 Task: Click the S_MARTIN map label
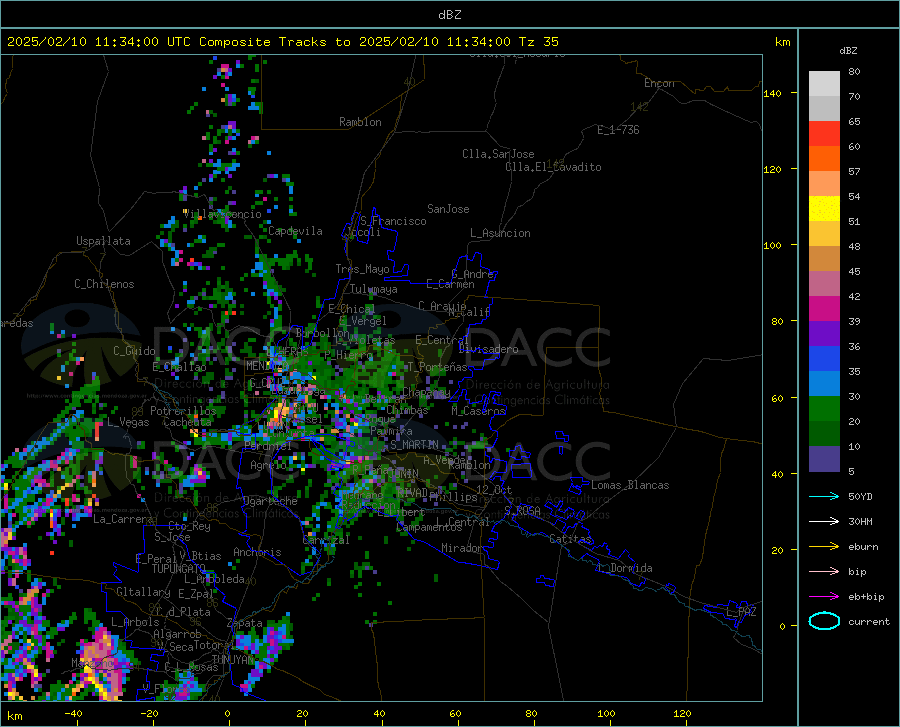(414, 445)
